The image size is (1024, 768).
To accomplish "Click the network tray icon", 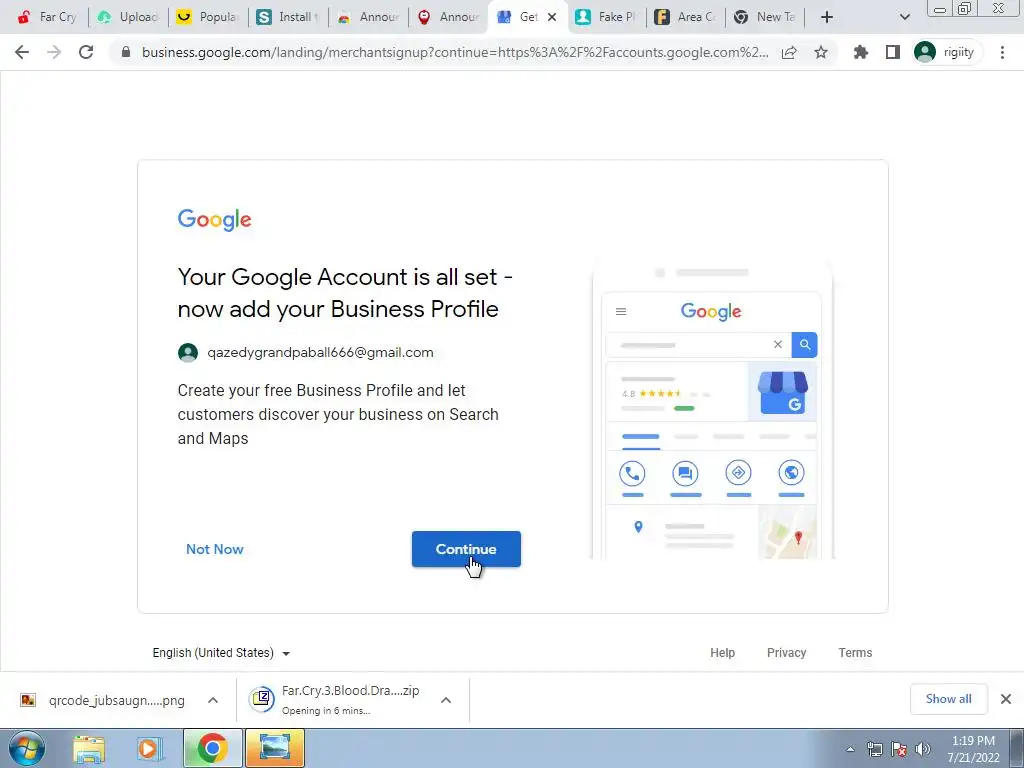I will (874, 749).
